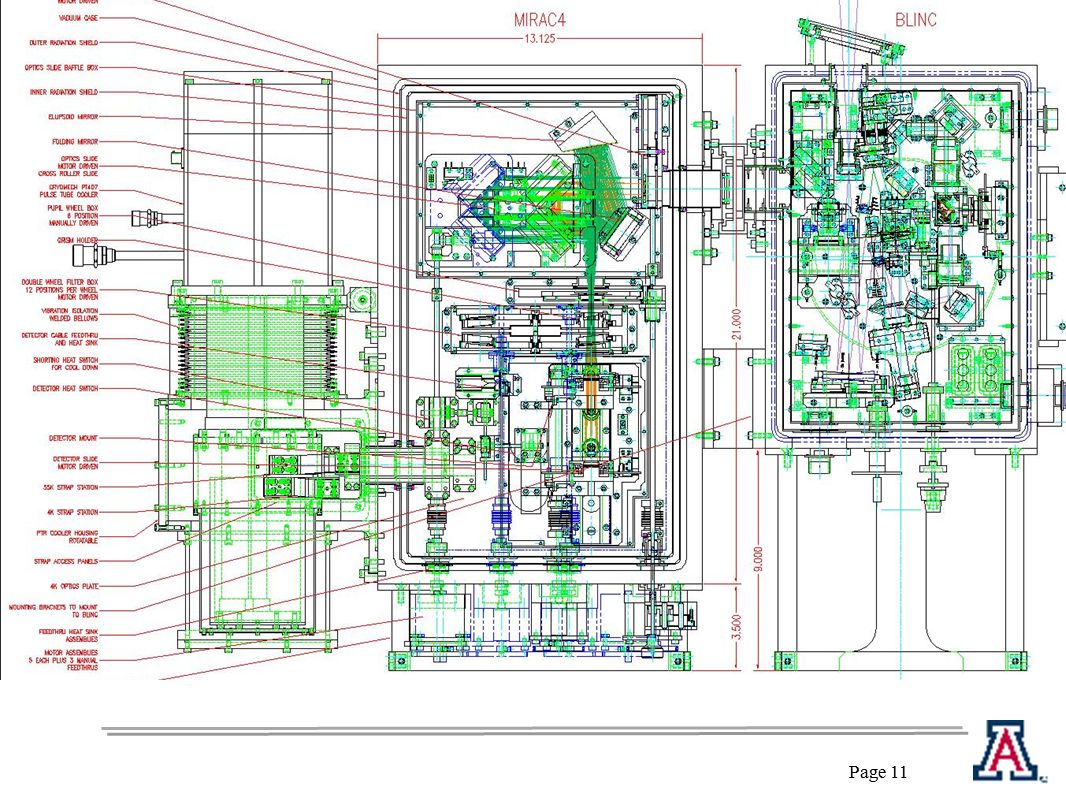1066x800 pixels.
Task: Click the '4K OPTICS PLATE' label
Action: coord(74,587)
